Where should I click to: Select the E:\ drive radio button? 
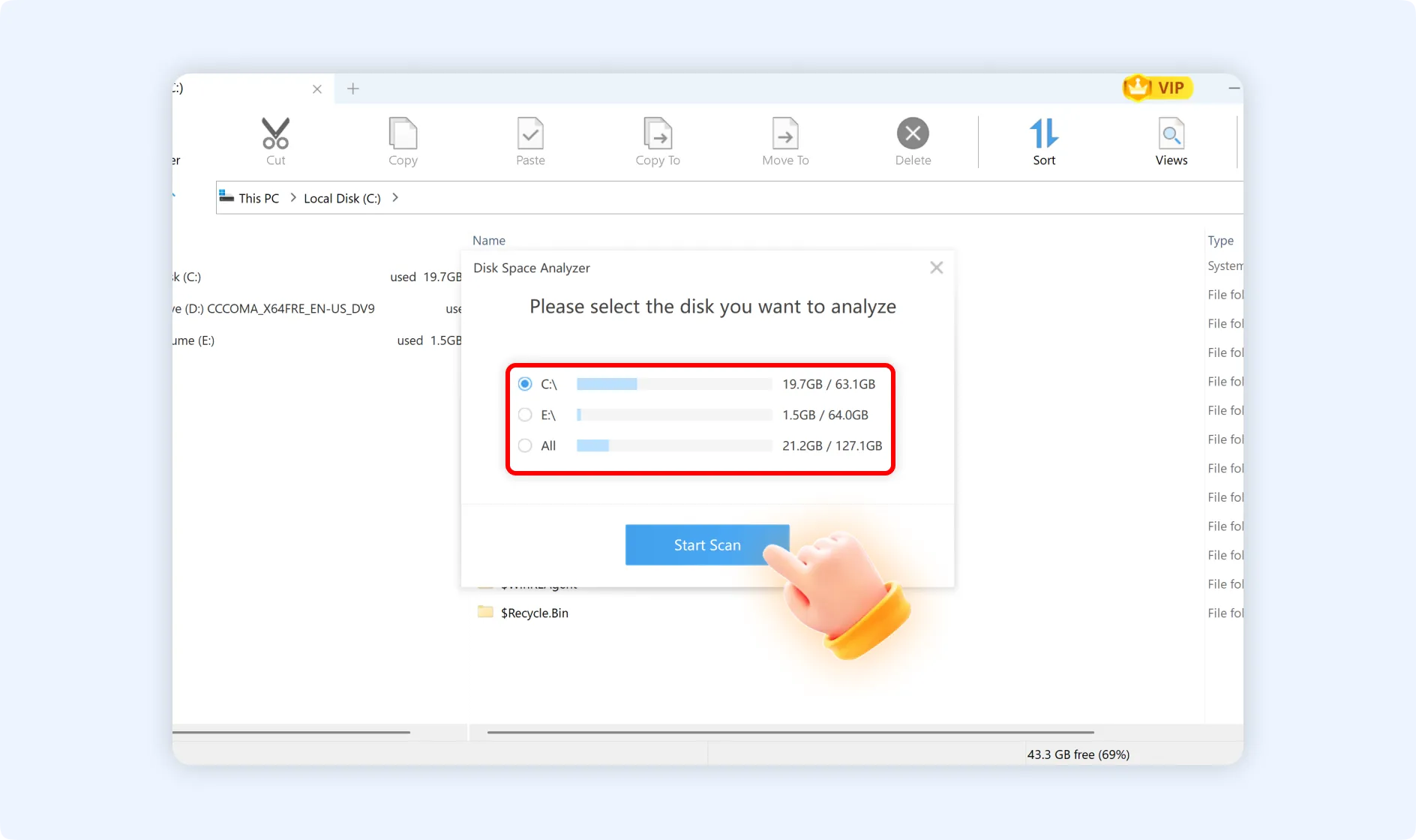point(524,414)
